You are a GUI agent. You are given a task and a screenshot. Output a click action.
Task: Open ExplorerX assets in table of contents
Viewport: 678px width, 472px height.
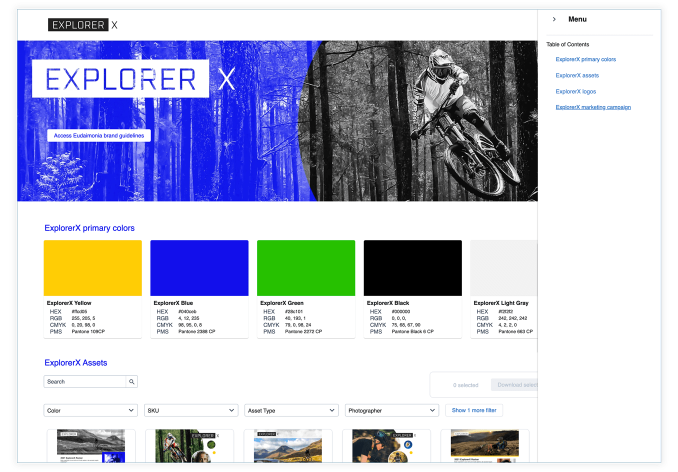click(x=577, y=75)
